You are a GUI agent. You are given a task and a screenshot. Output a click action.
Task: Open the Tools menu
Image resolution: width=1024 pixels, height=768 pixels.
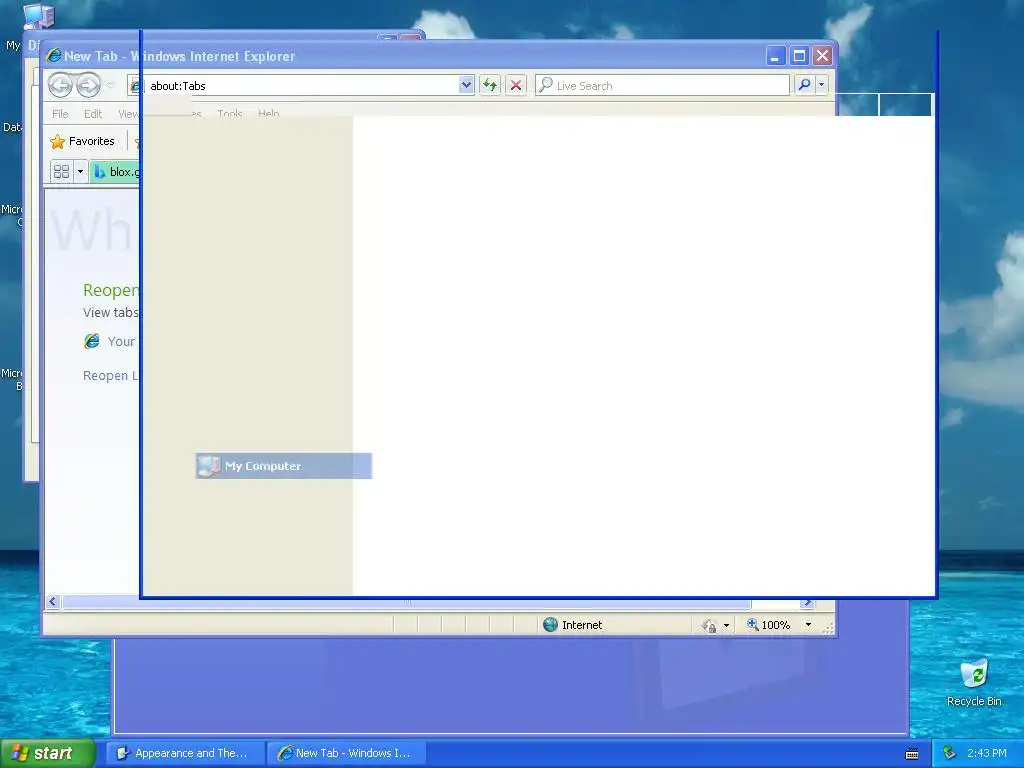230,114
